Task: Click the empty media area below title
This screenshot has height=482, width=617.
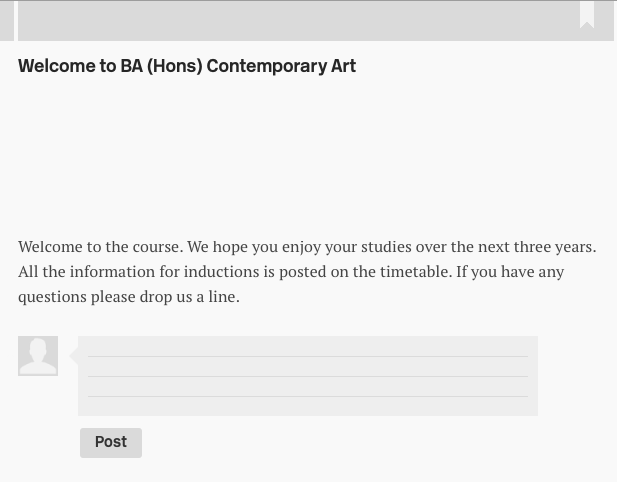Action: pos(308,155)
